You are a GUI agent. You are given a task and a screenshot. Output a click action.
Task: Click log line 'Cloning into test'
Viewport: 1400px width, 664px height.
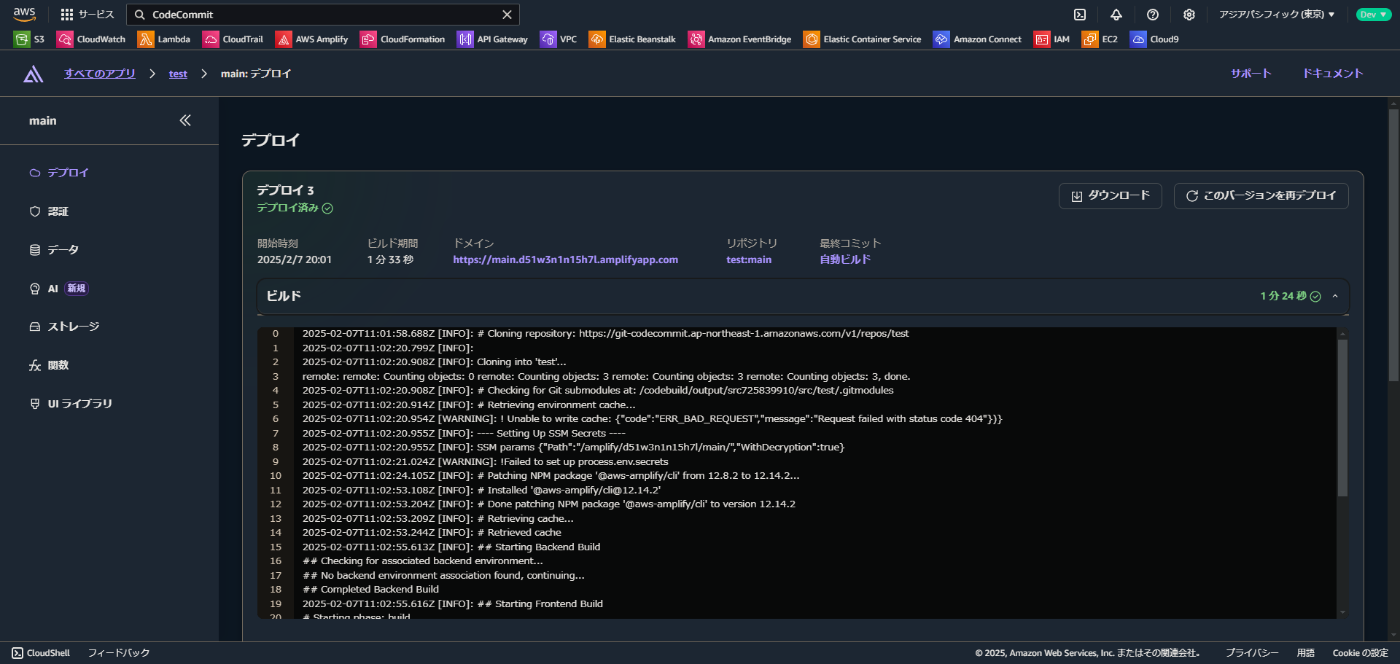click(434, 362)
